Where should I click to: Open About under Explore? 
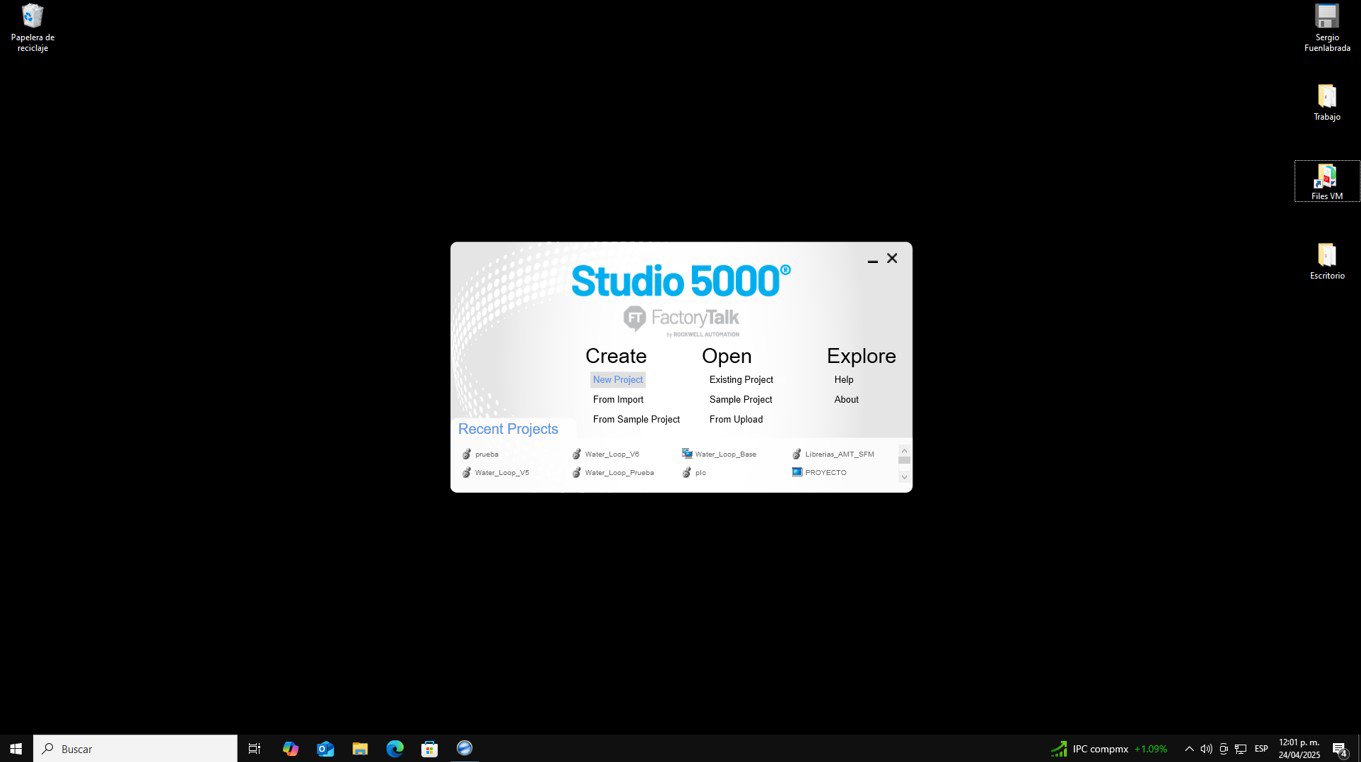(846, 400)
